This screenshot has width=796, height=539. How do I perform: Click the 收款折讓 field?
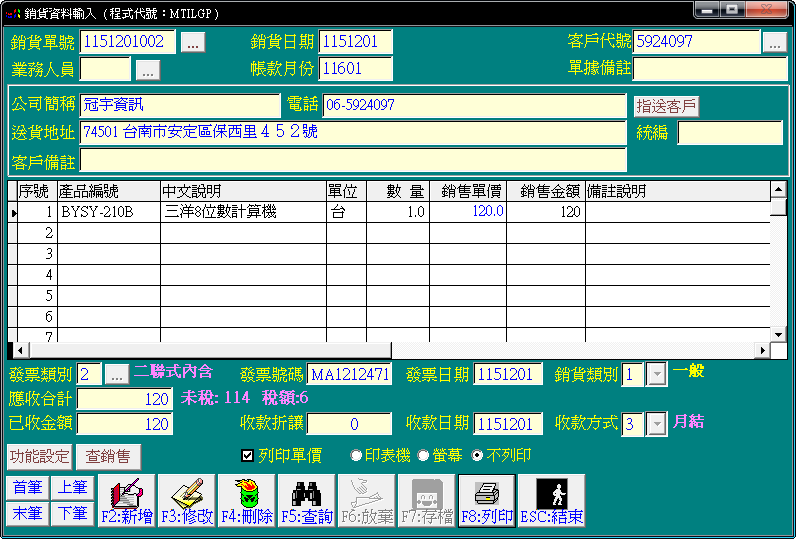pyautogui.click(x=349, y=423)
